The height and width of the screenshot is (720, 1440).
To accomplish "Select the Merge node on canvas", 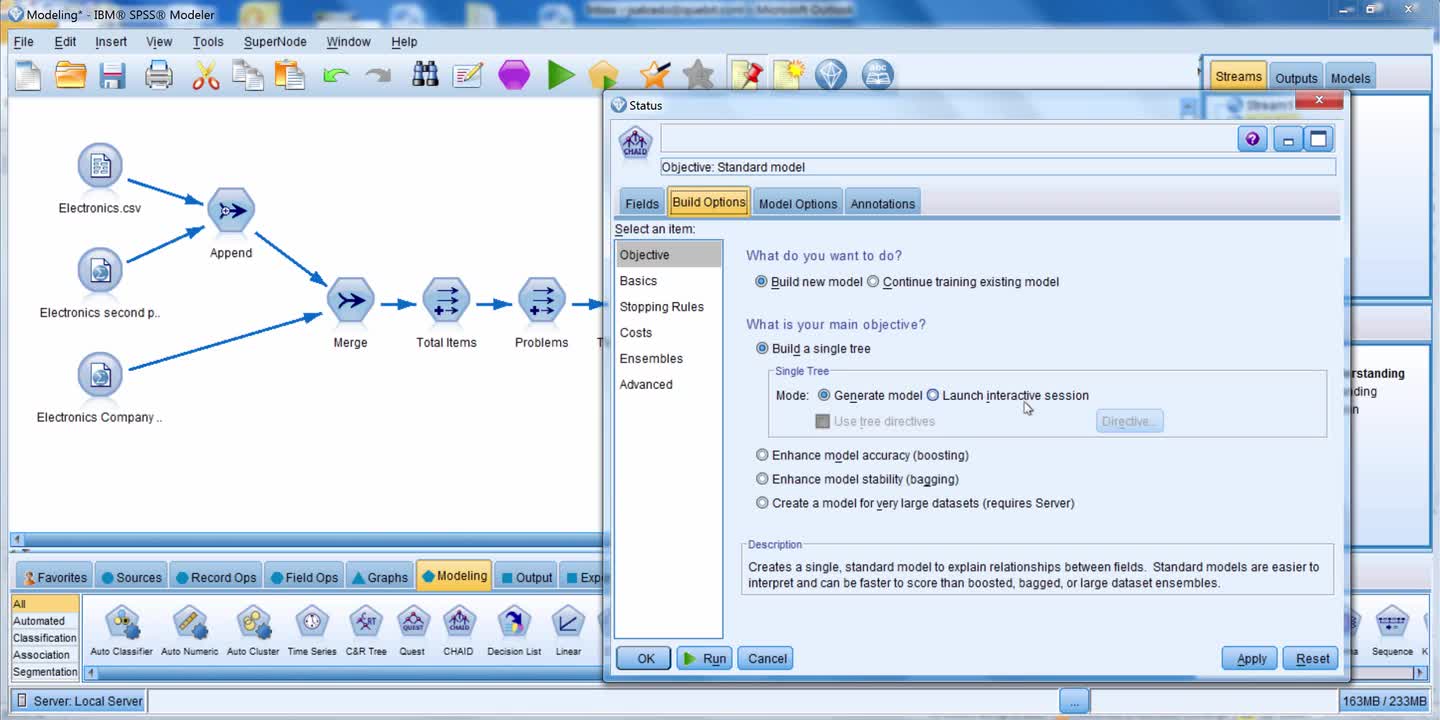I will point(350,301).
